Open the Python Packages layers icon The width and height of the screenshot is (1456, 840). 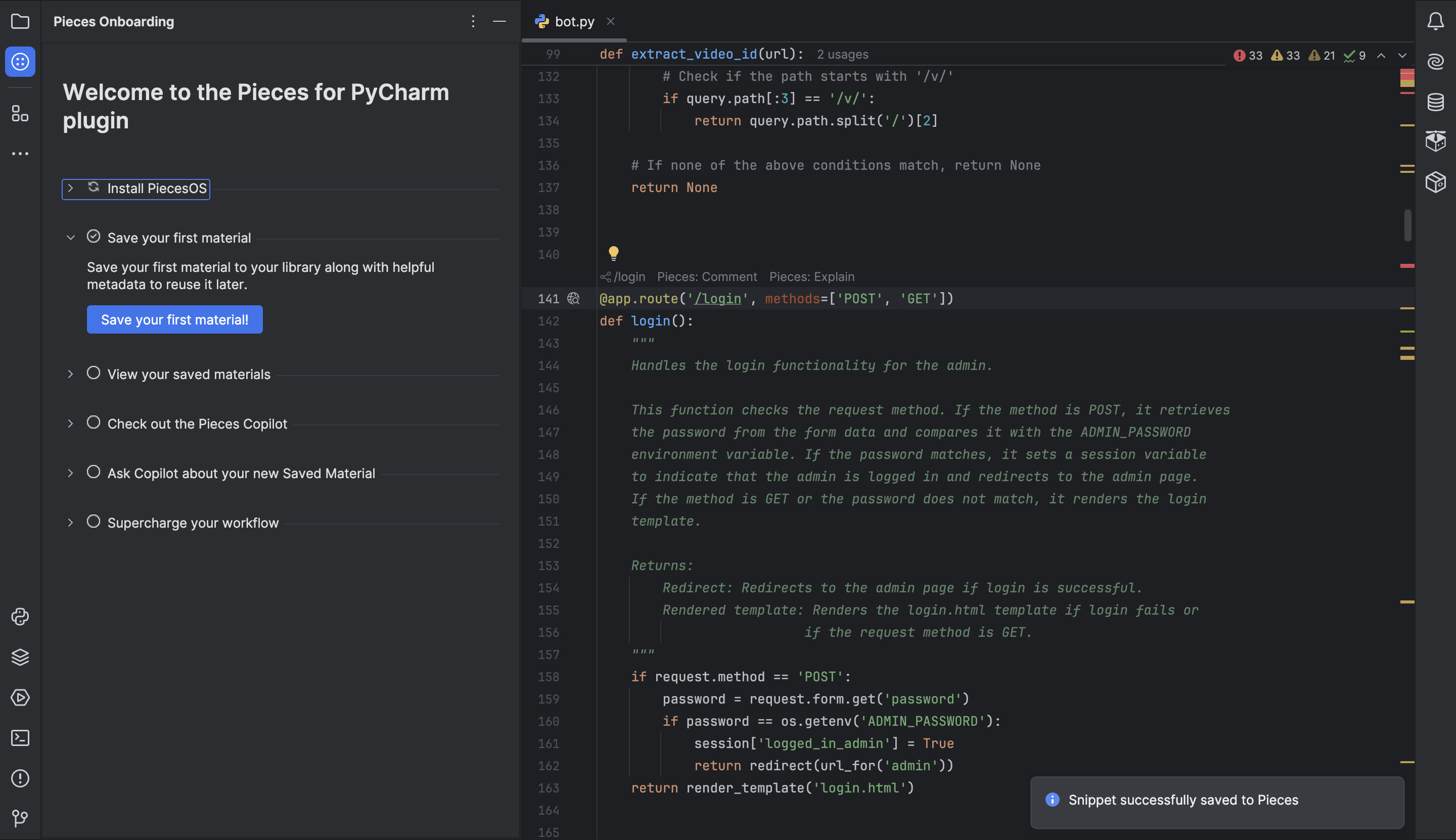[20, 657]
